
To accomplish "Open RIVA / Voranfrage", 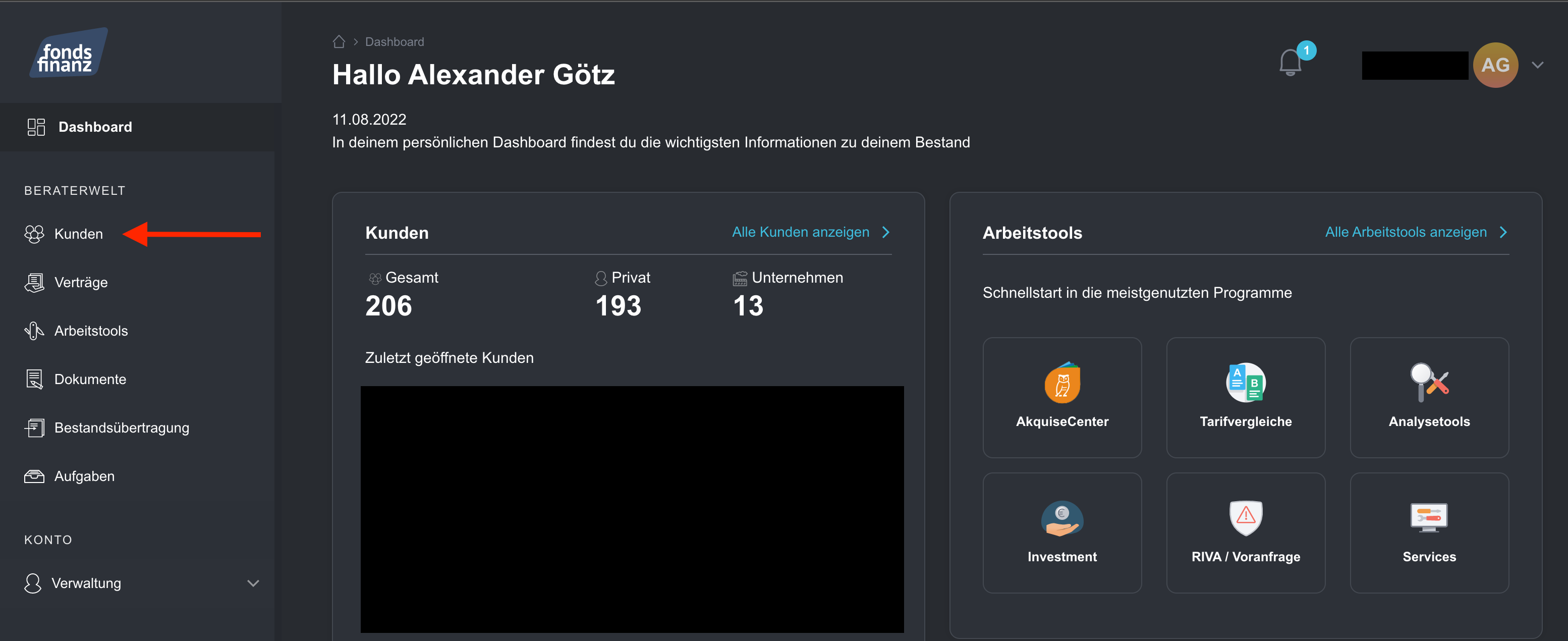I will [x=1246, y=532].
